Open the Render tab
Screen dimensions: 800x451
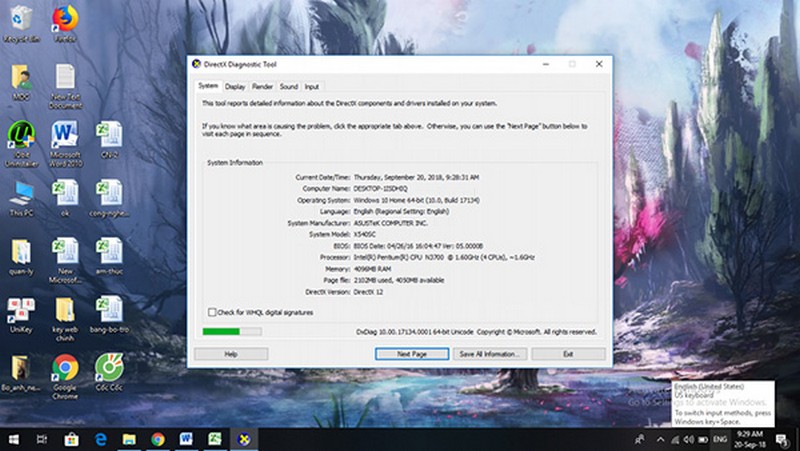(x=262, y=87)
